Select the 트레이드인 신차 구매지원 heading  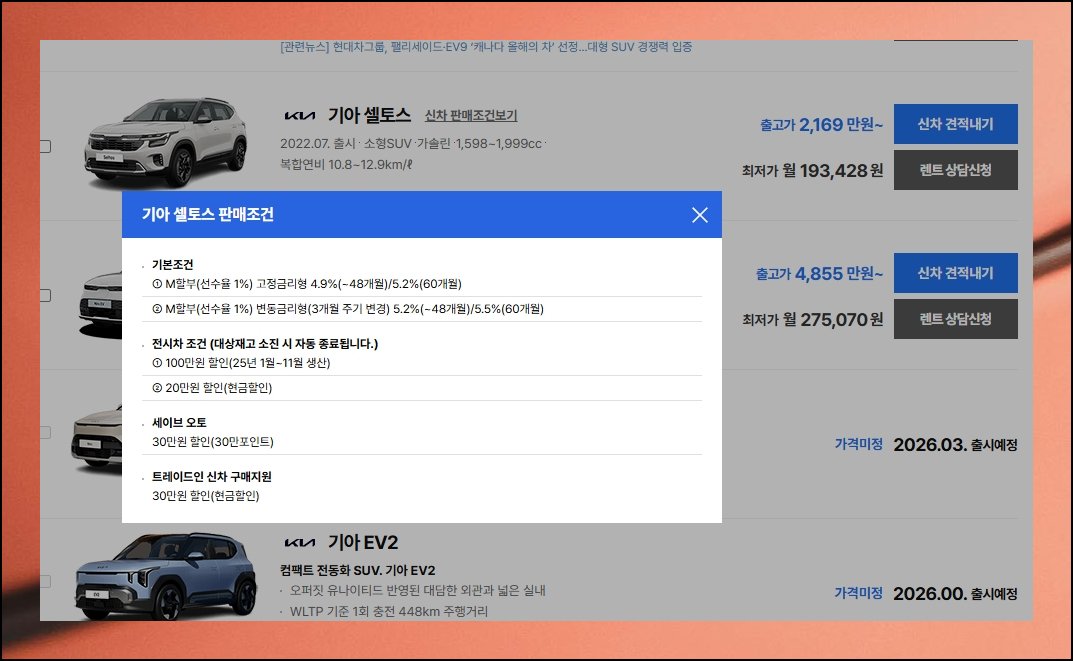click(211, 477)
